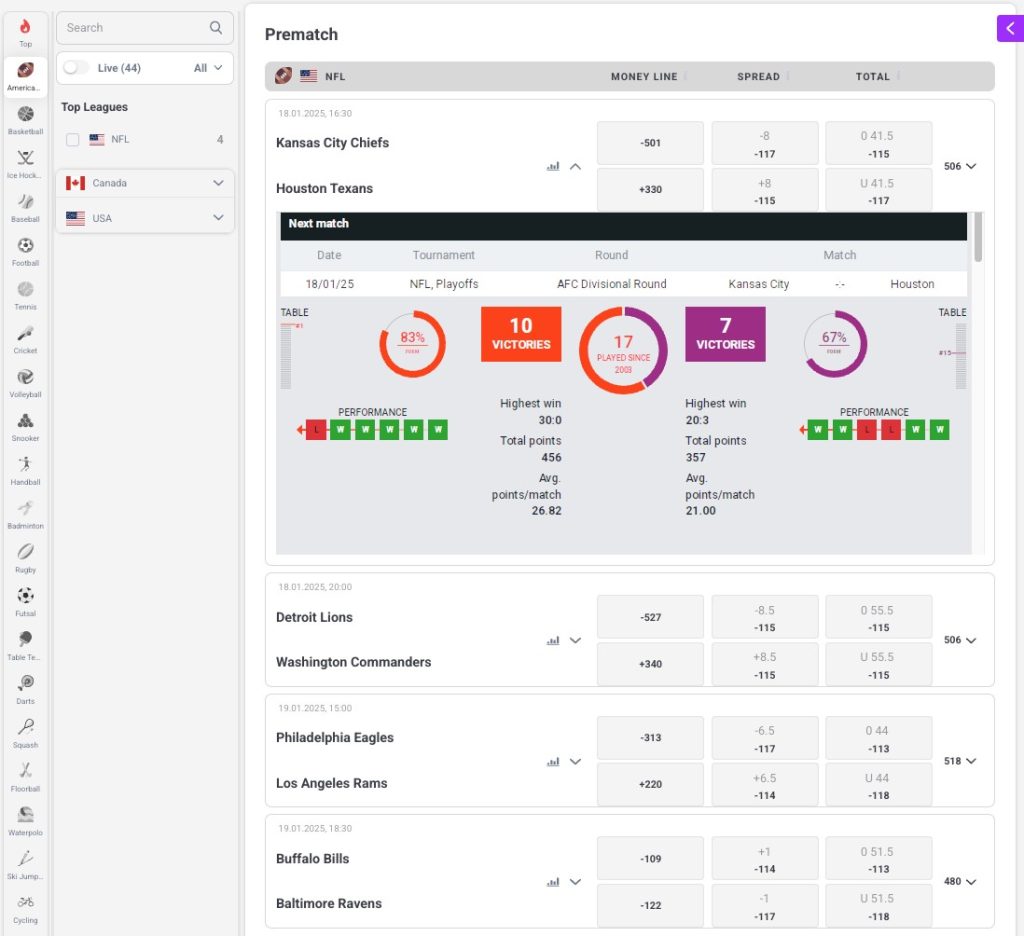Focus the Search input field
The height and width of the screenshot is (936, 1024).
point(145,27)
